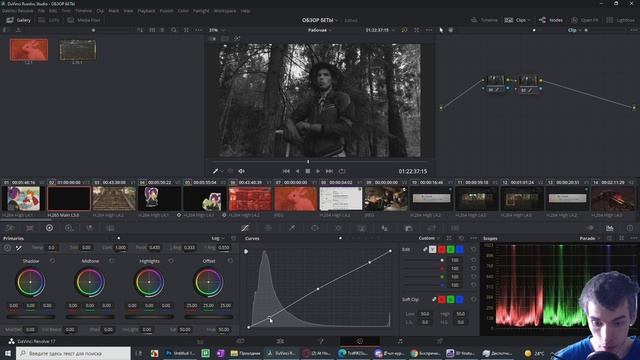
Task: Adjust the Shadow master wheel slider
Action: [31, 316]
